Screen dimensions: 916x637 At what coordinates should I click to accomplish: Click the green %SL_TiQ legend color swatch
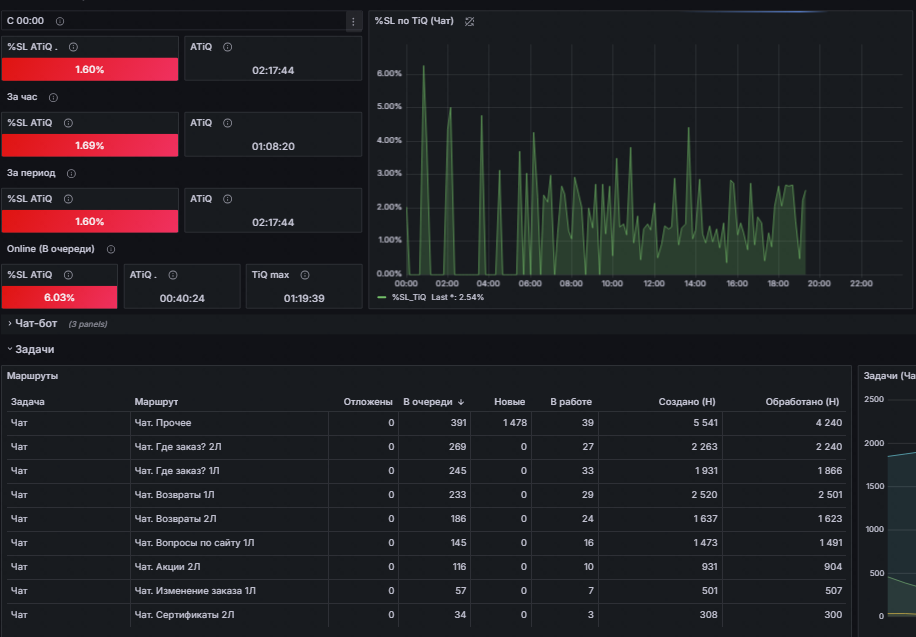pyautogui.click(x=382, y=297)
